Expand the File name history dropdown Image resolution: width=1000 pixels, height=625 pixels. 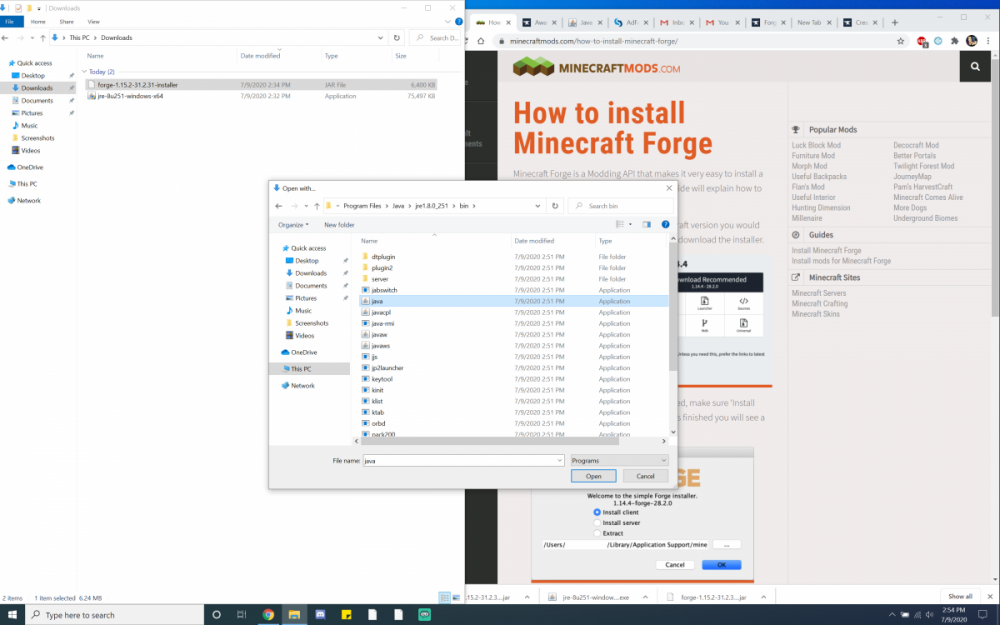pyautogui.click(x=559, y=460)
